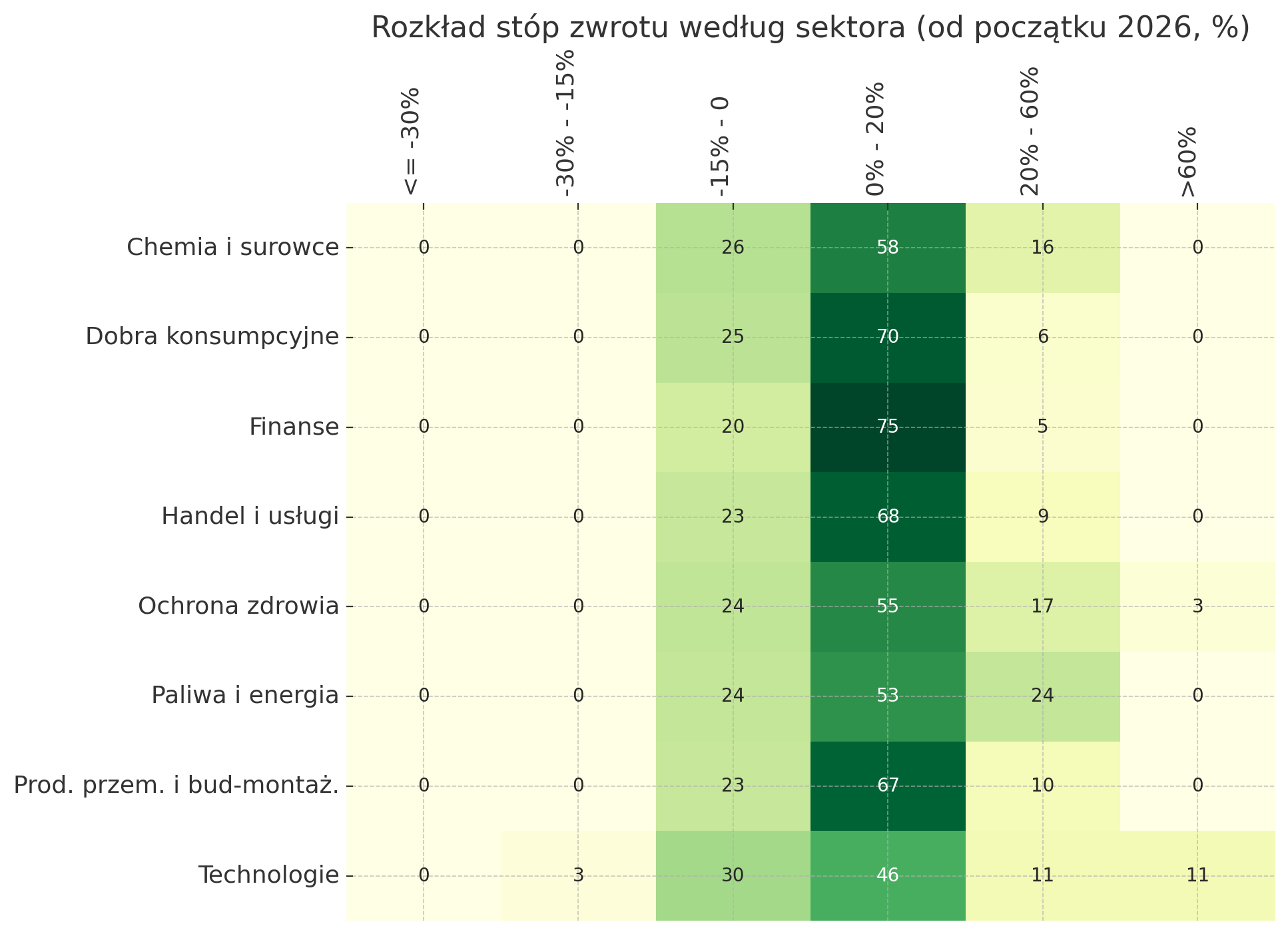
Task: Select the >60% column header
Action: [x=1187, y=161]
